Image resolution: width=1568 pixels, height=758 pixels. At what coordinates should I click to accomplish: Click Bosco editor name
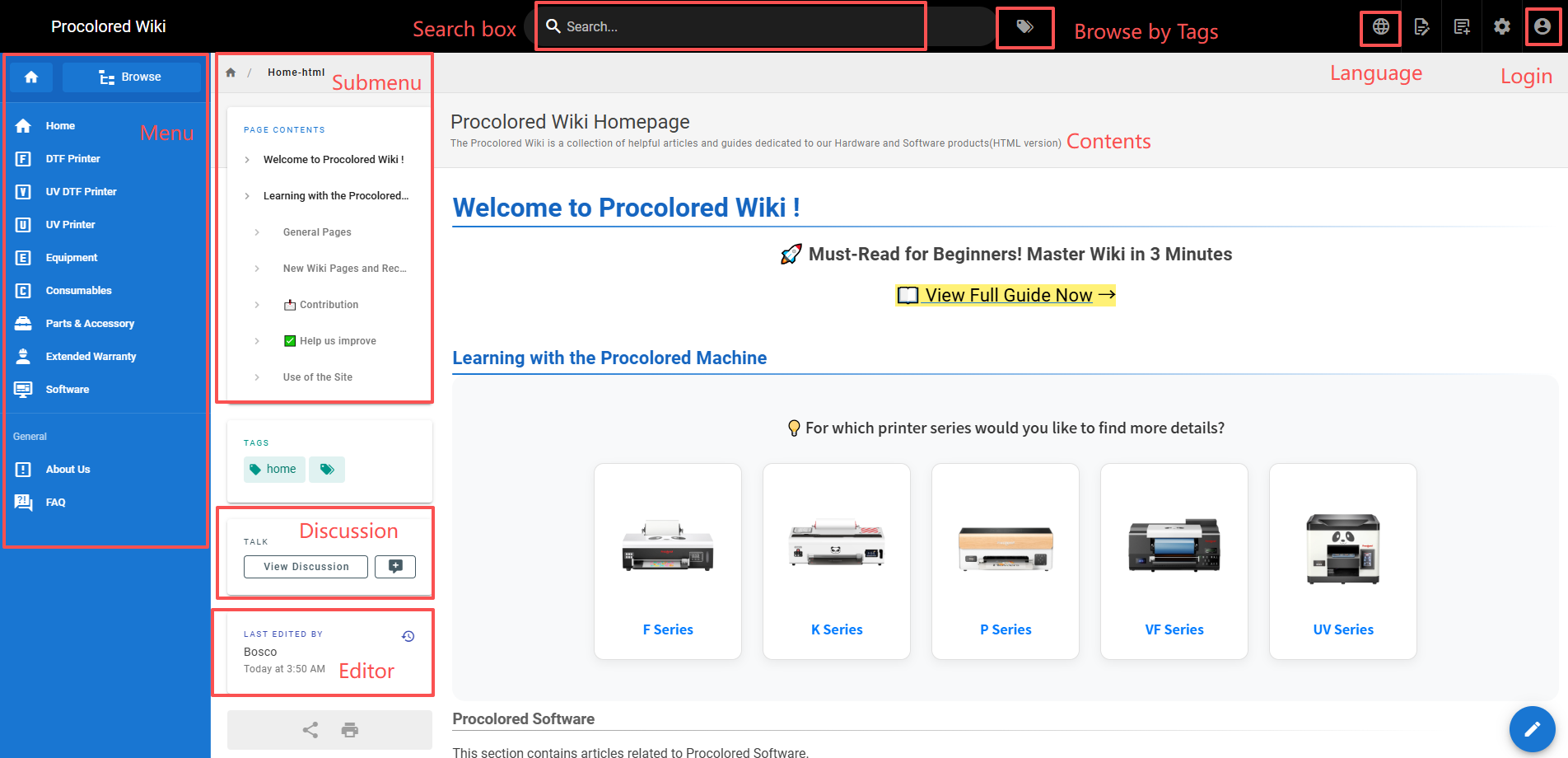[260, 652]
